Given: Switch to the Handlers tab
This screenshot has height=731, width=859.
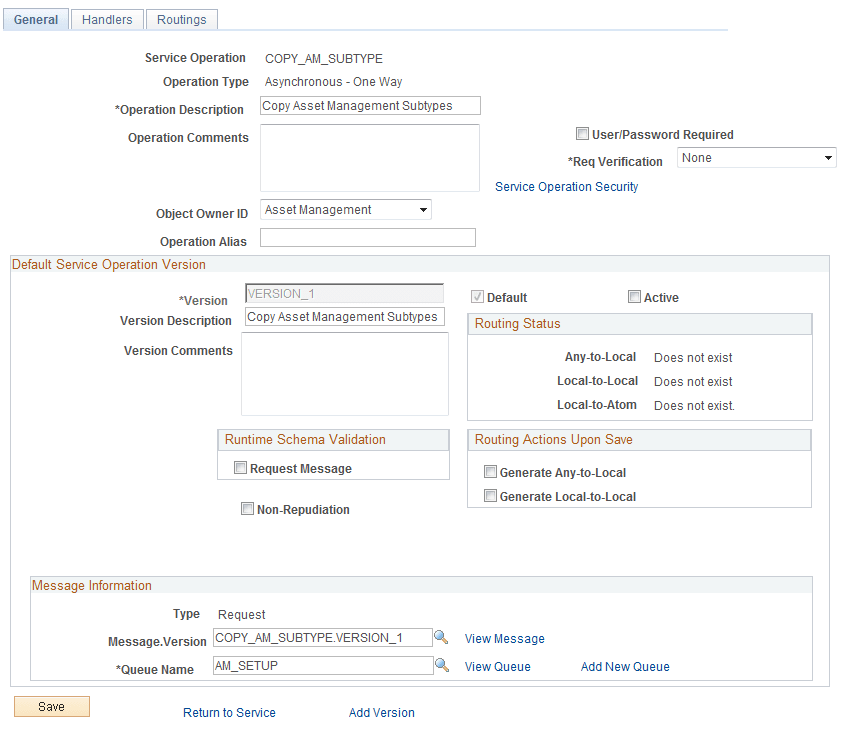Looking at the screenshot, I should pos(106,18).
